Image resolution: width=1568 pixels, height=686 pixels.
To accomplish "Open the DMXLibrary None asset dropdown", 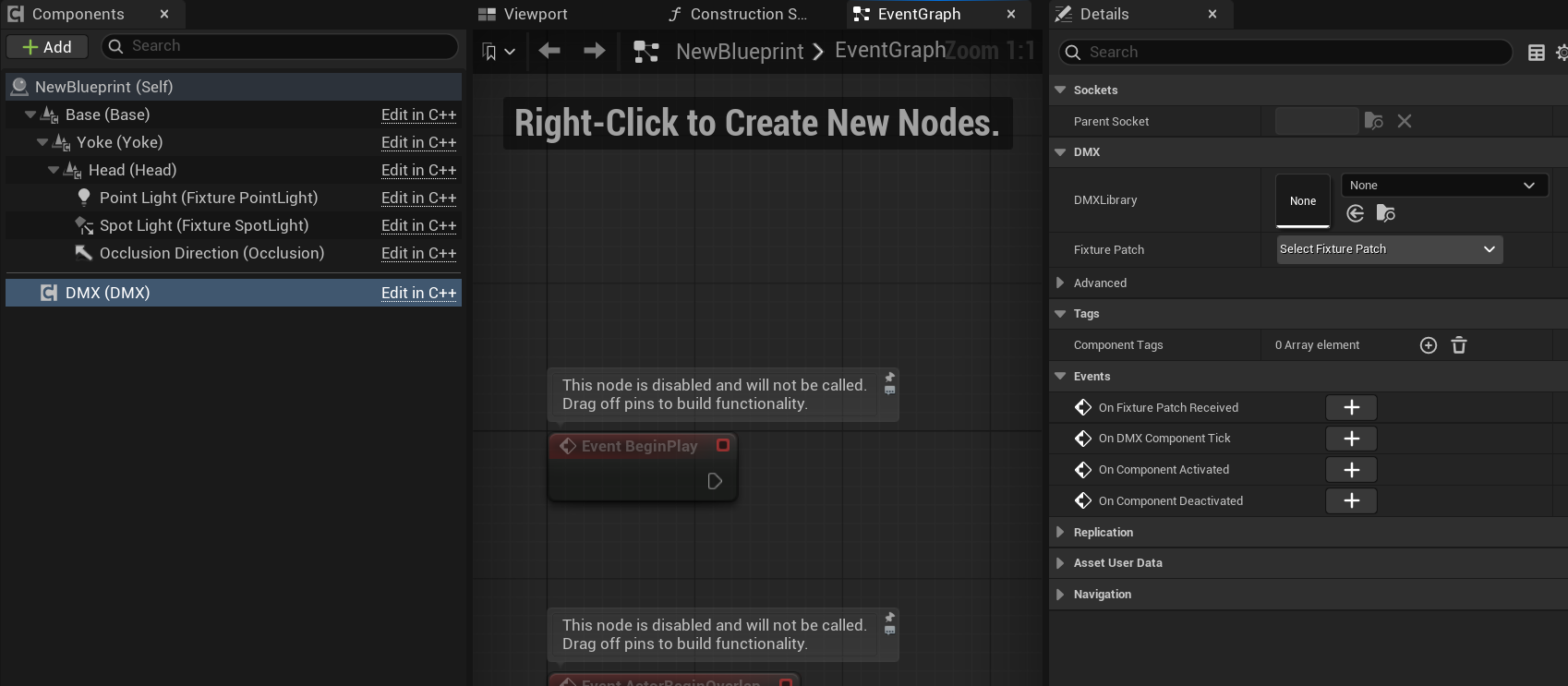I will (1444, 186).
